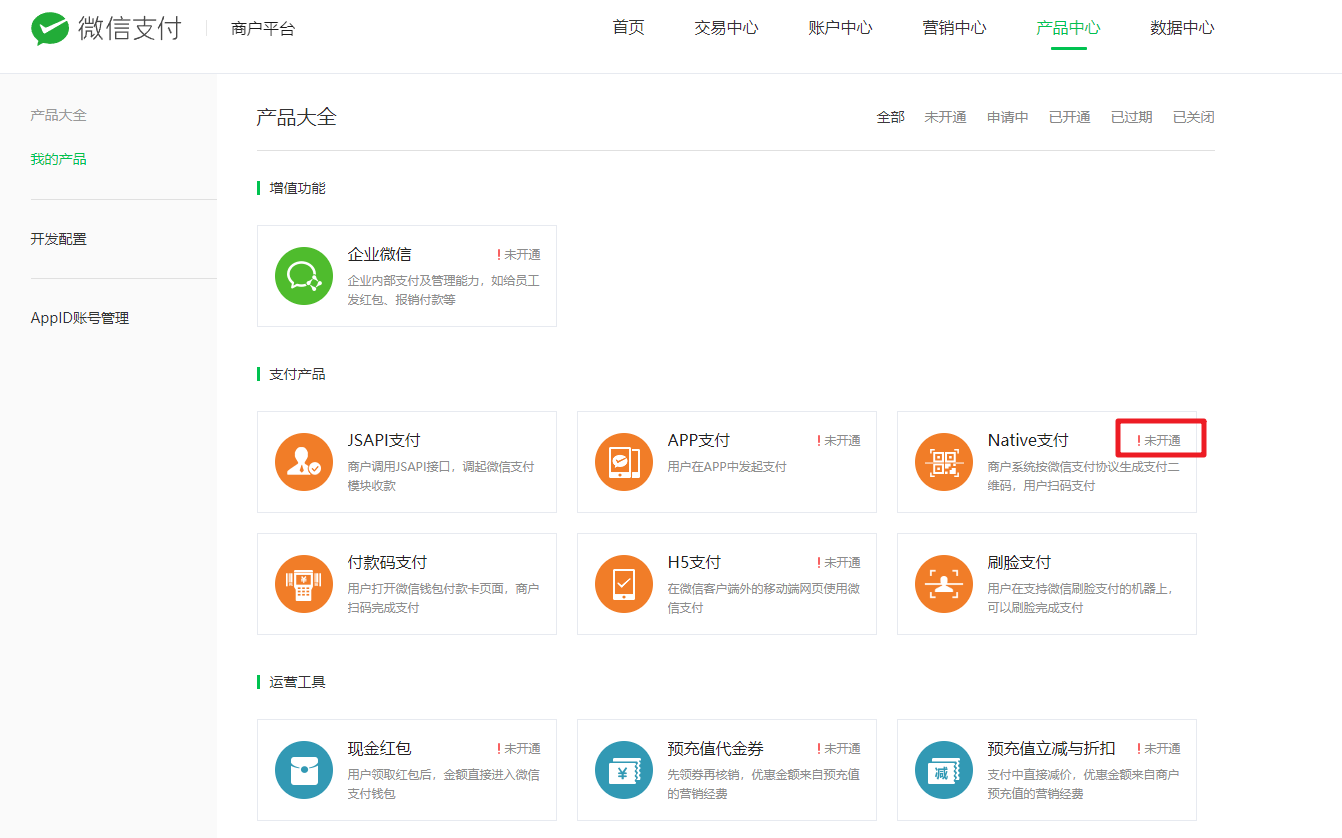
Task: Open the 企业微信 product title
Action: tap(380, 254)
